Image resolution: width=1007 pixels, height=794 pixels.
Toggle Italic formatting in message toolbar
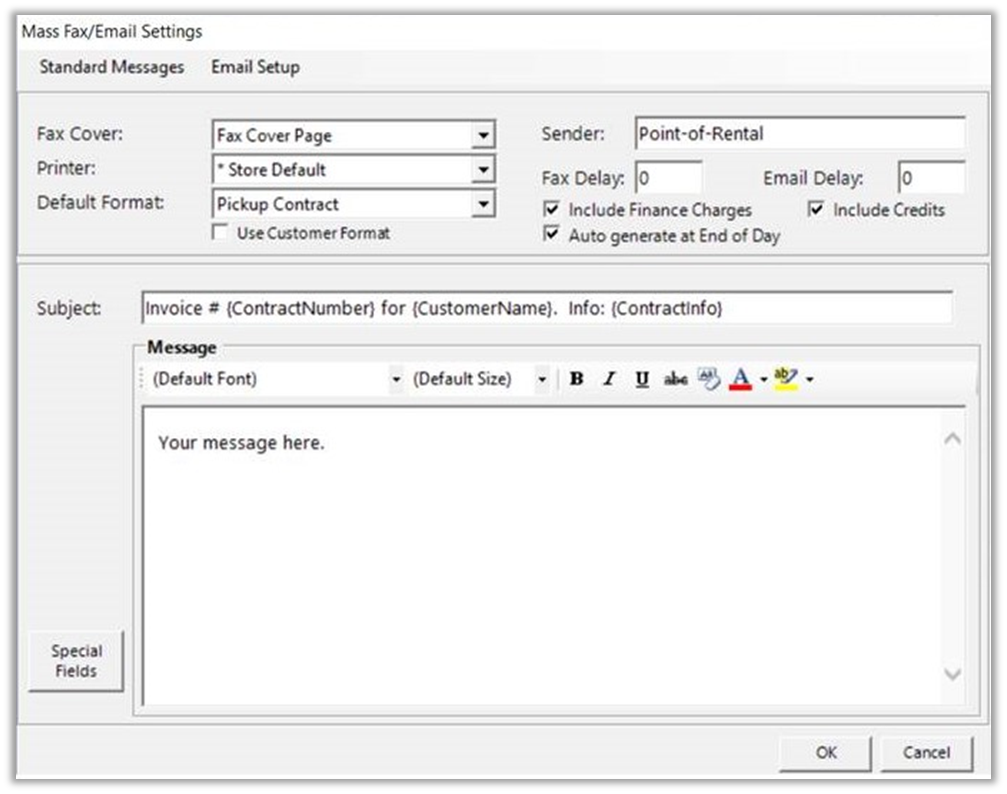click(x=608, y=379)
